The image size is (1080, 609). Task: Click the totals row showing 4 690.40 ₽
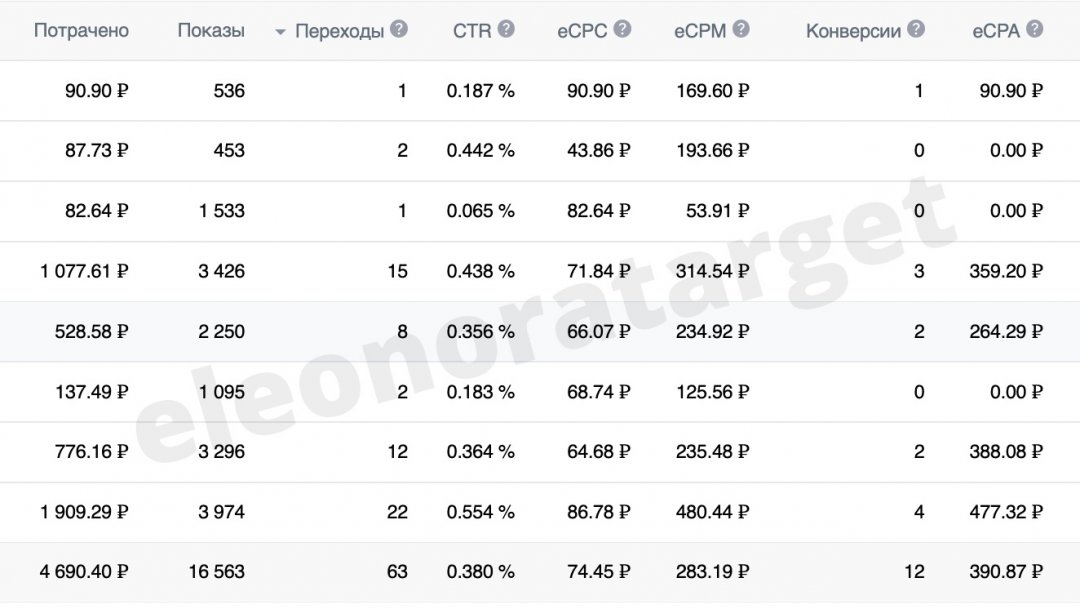tap(540, 572)
